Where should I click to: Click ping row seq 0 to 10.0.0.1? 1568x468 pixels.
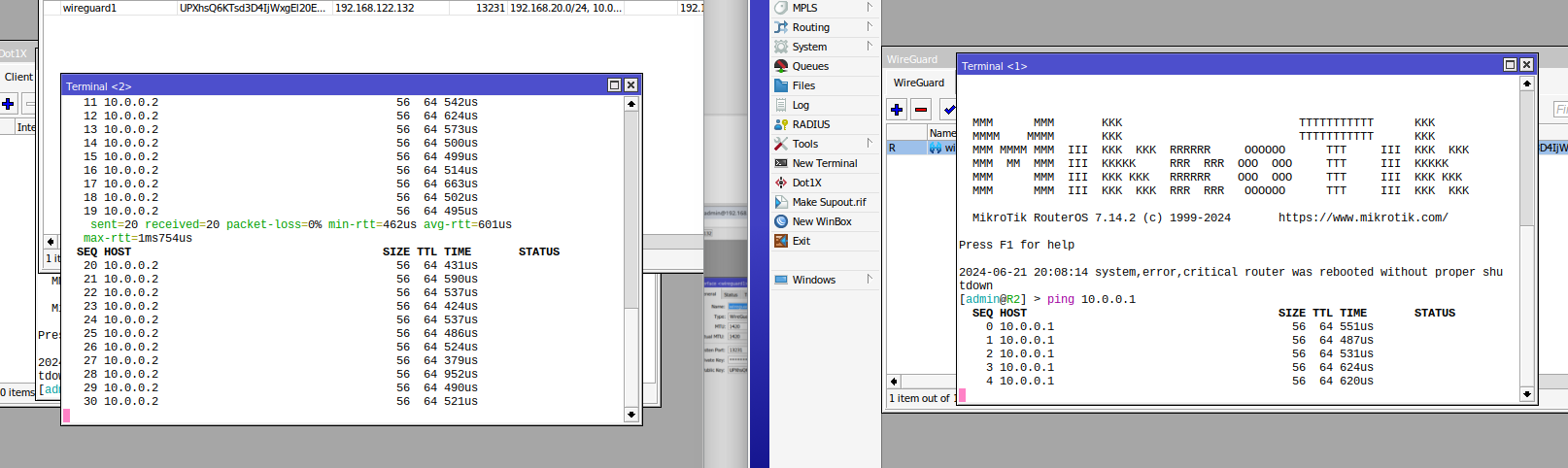pos(1179,326)
